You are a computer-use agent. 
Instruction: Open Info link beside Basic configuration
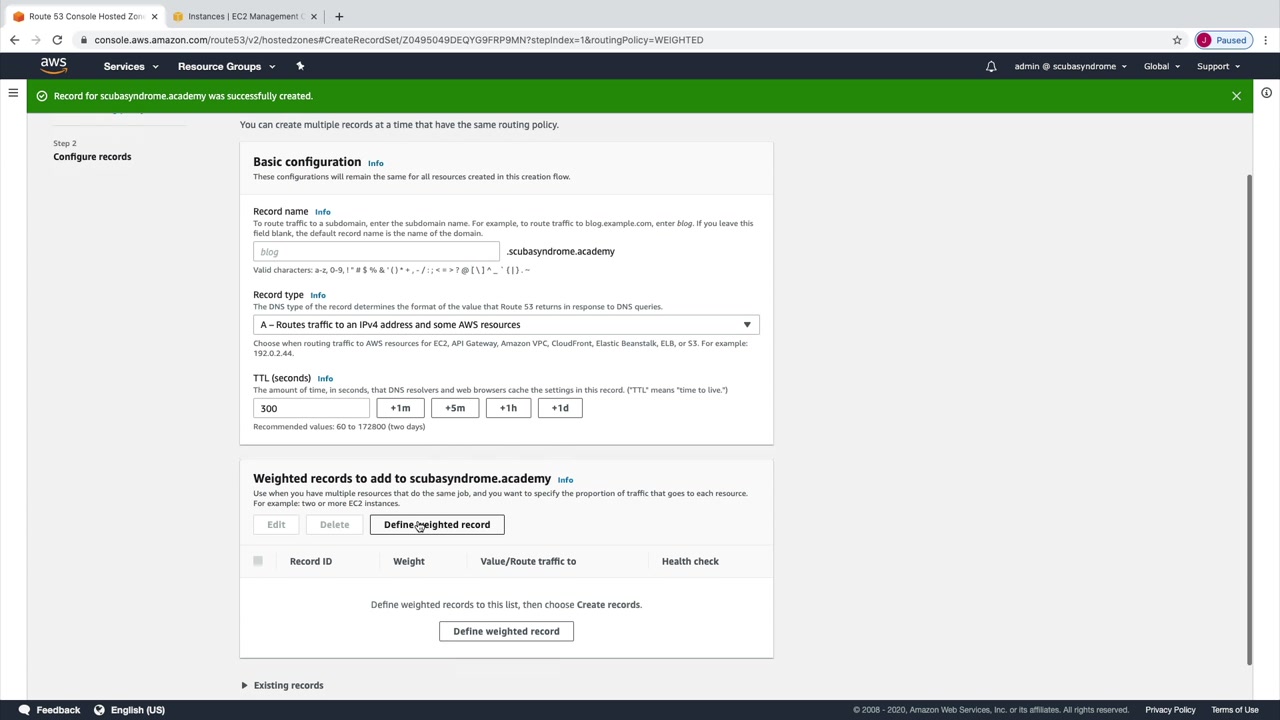(x=375, y=163)
